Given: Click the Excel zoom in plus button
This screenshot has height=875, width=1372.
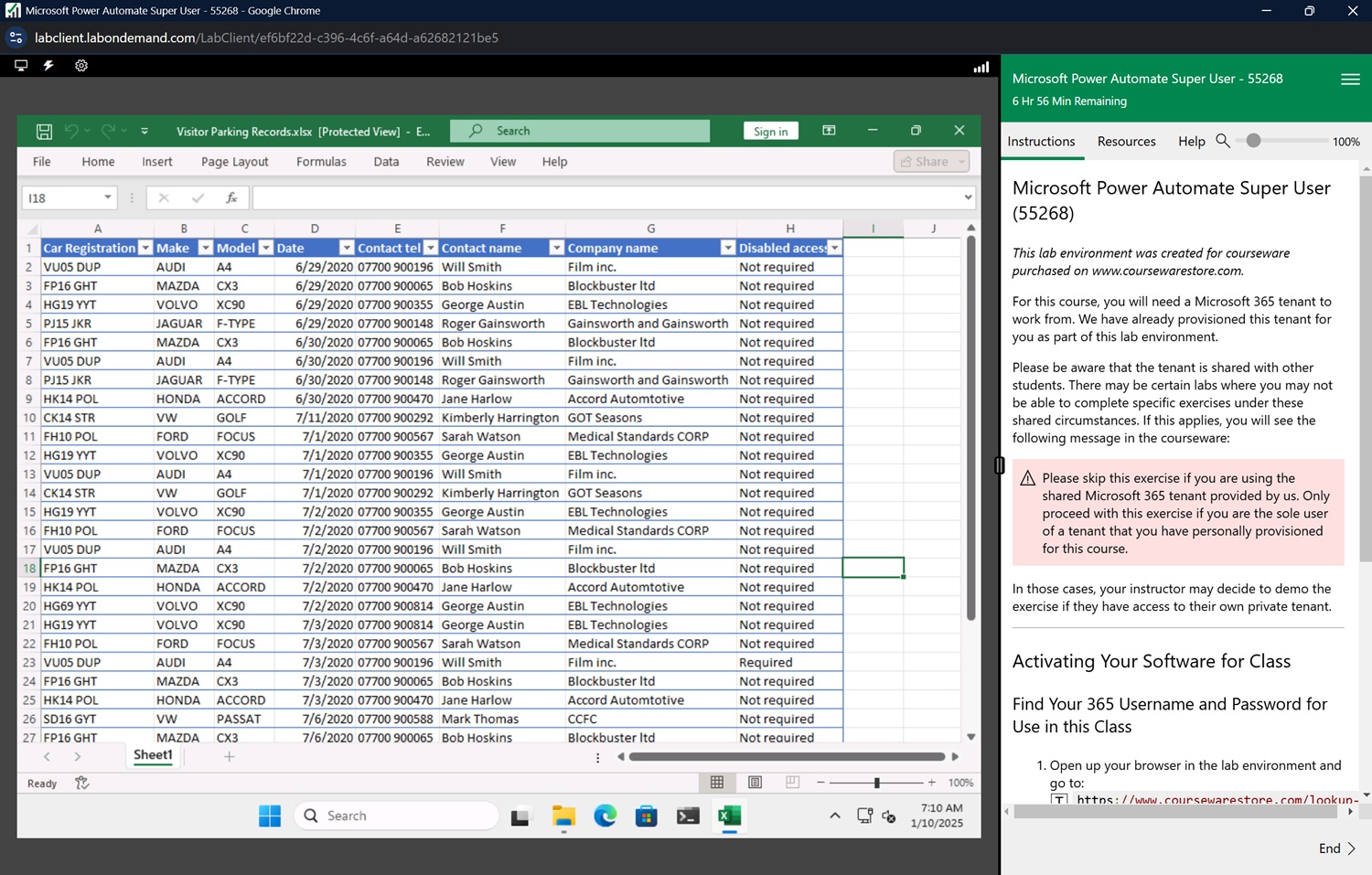Looking at the screenshot, I should pyautogui.click(x=931, y=783).
